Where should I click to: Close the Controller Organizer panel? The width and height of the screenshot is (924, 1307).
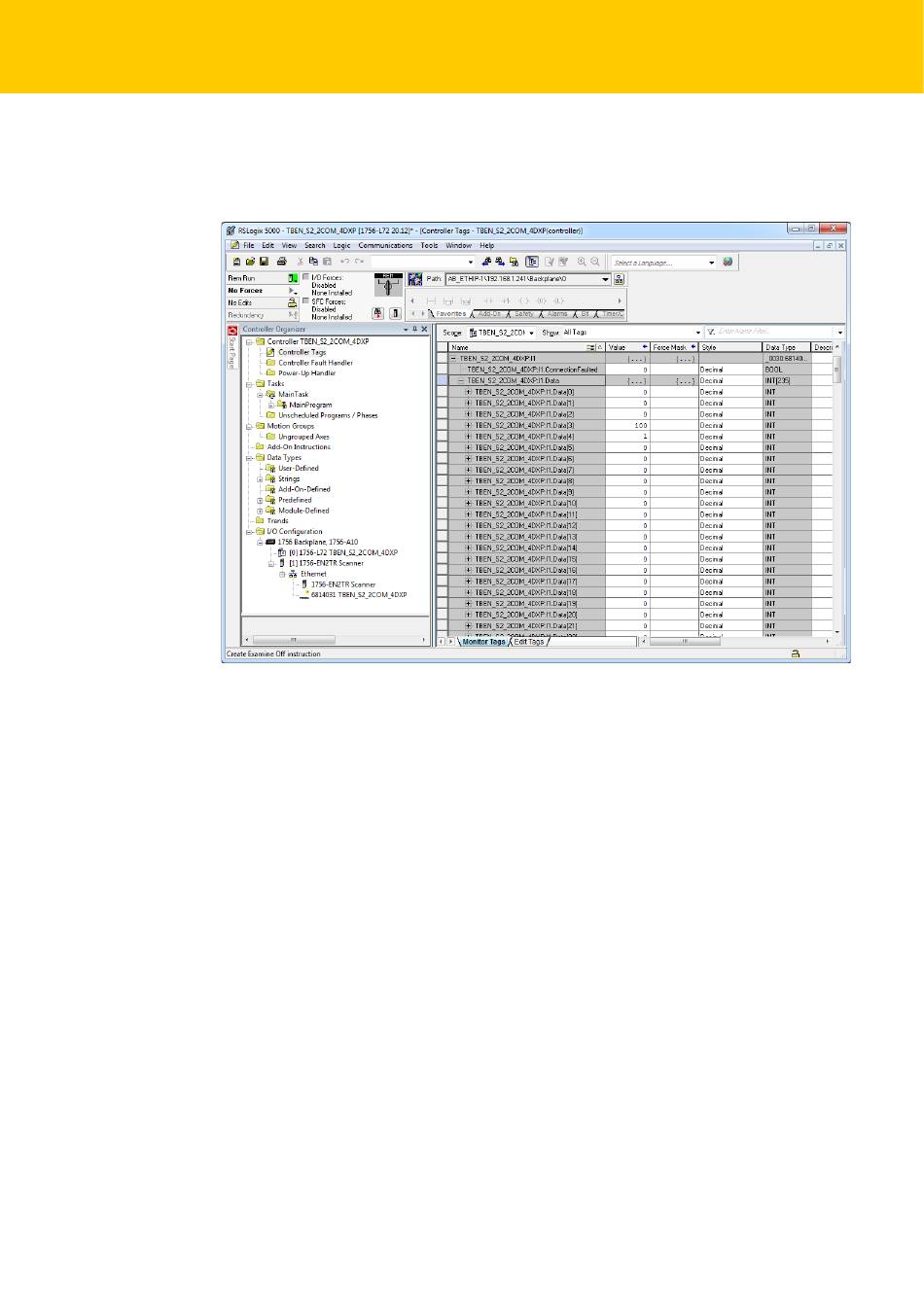pos(424,330)
